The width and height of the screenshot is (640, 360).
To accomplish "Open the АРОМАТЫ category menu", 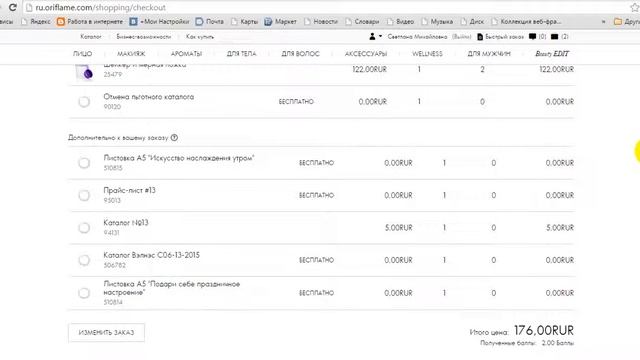I will coord(186,54).
